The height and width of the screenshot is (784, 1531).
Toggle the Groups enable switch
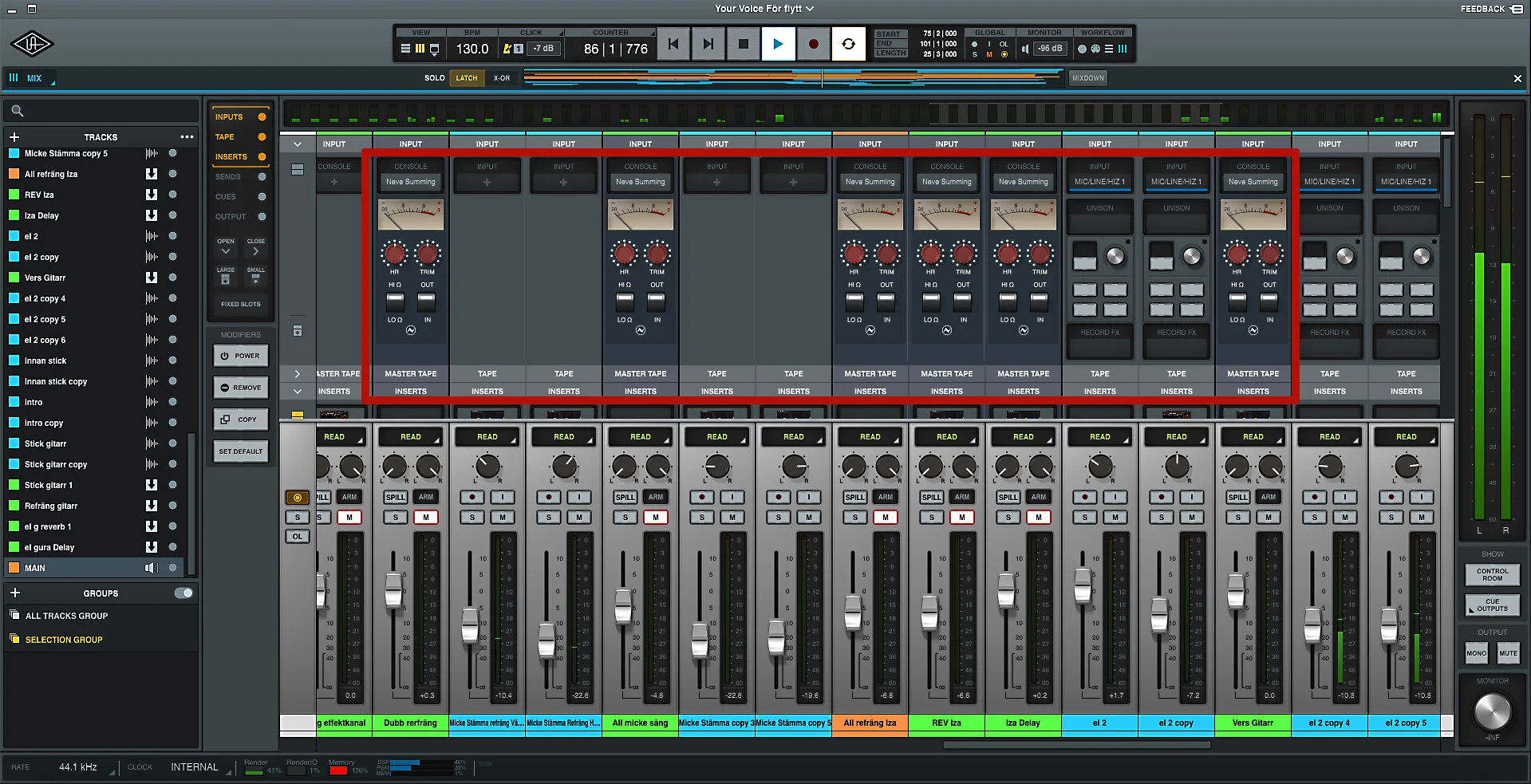point(183,593)
